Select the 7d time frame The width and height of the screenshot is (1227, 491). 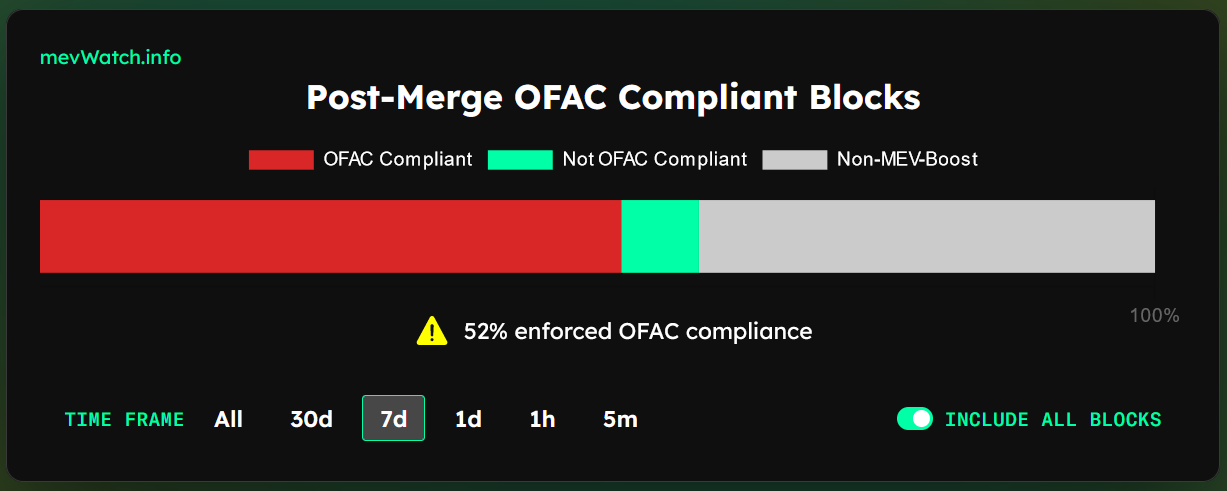393,418
